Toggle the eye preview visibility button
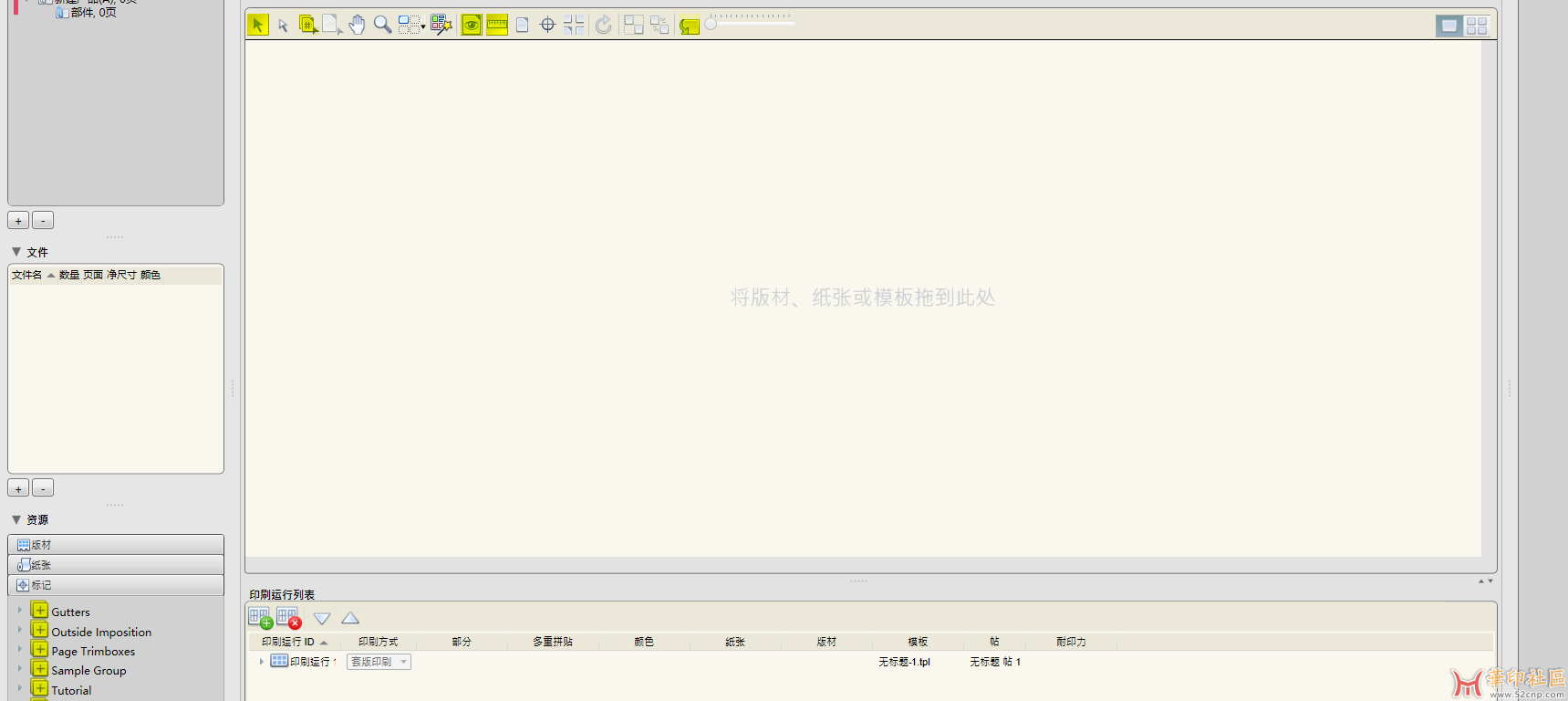This screenshot has width=1568, height=701. [x=471, y=25]
